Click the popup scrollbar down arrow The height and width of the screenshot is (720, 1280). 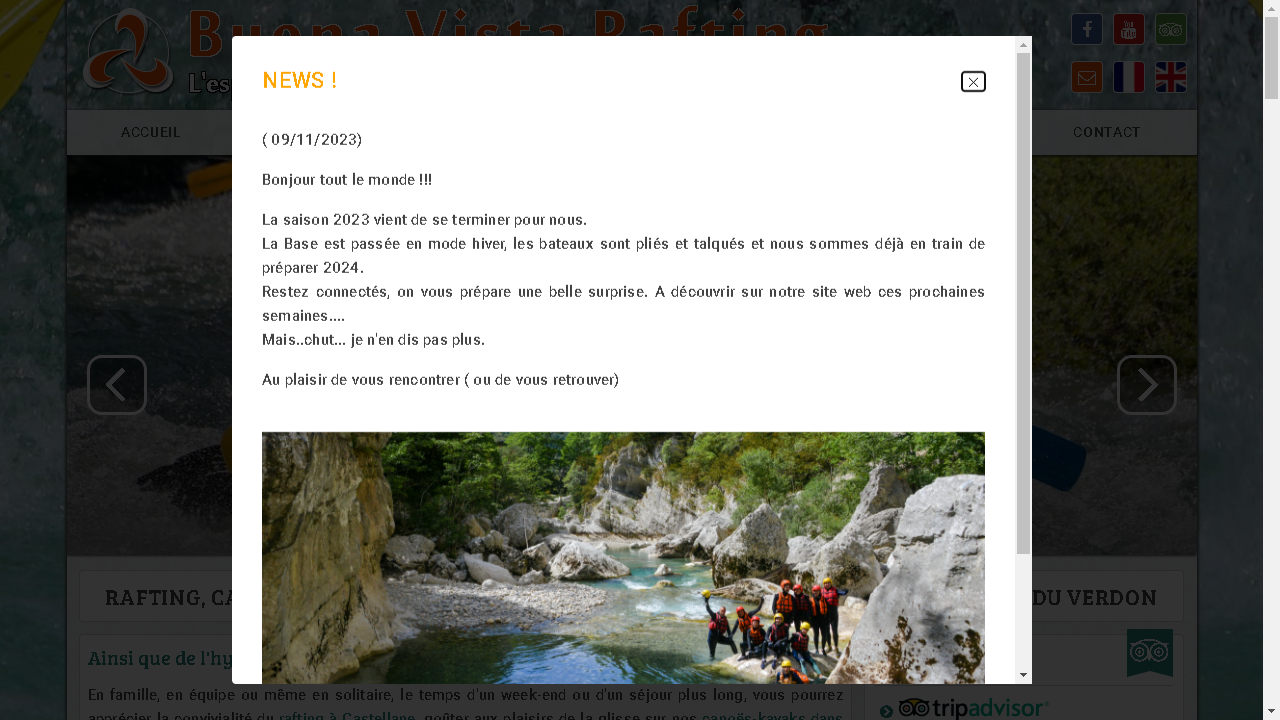tap(1023, 675)
